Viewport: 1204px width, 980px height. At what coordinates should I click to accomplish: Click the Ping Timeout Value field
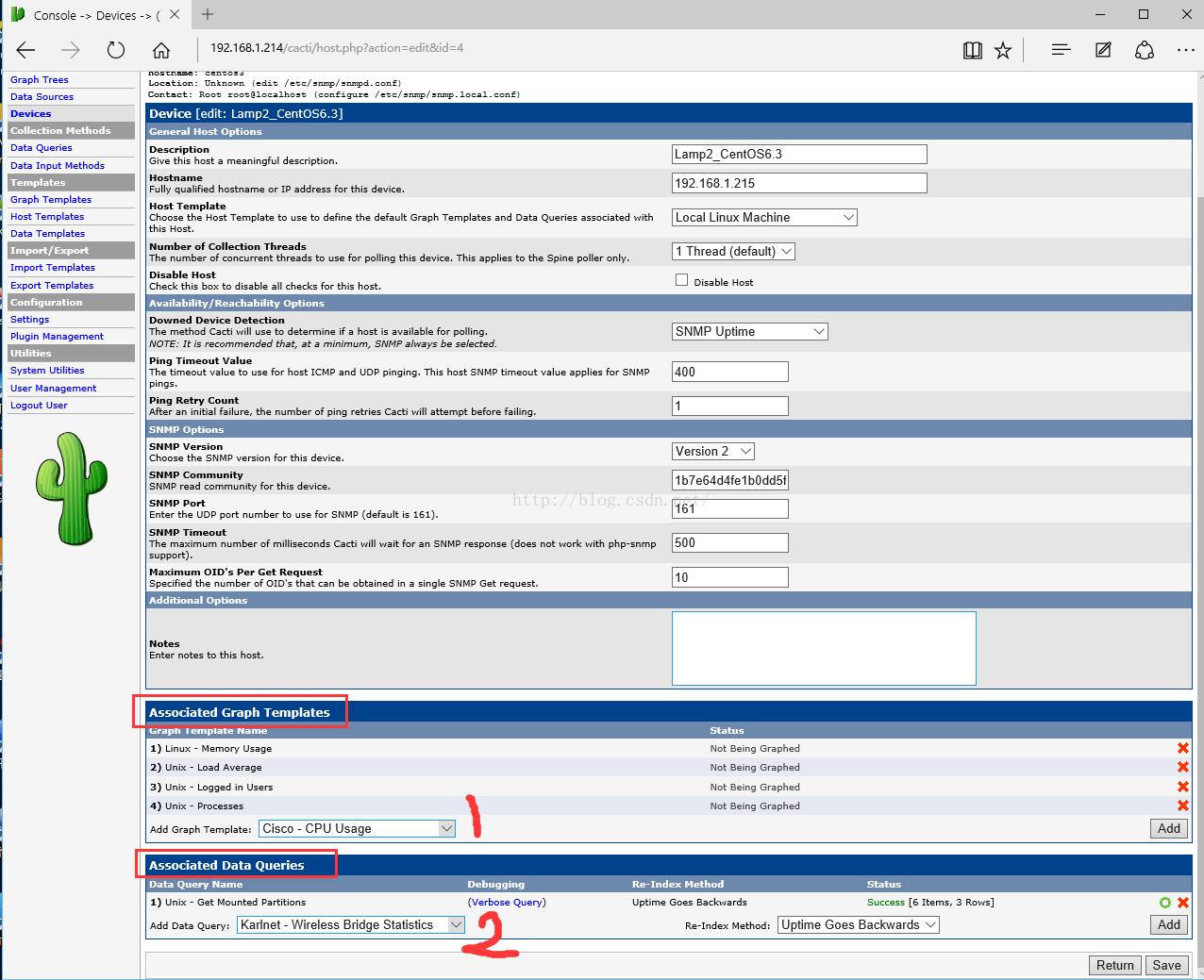(x=730, y=372)
